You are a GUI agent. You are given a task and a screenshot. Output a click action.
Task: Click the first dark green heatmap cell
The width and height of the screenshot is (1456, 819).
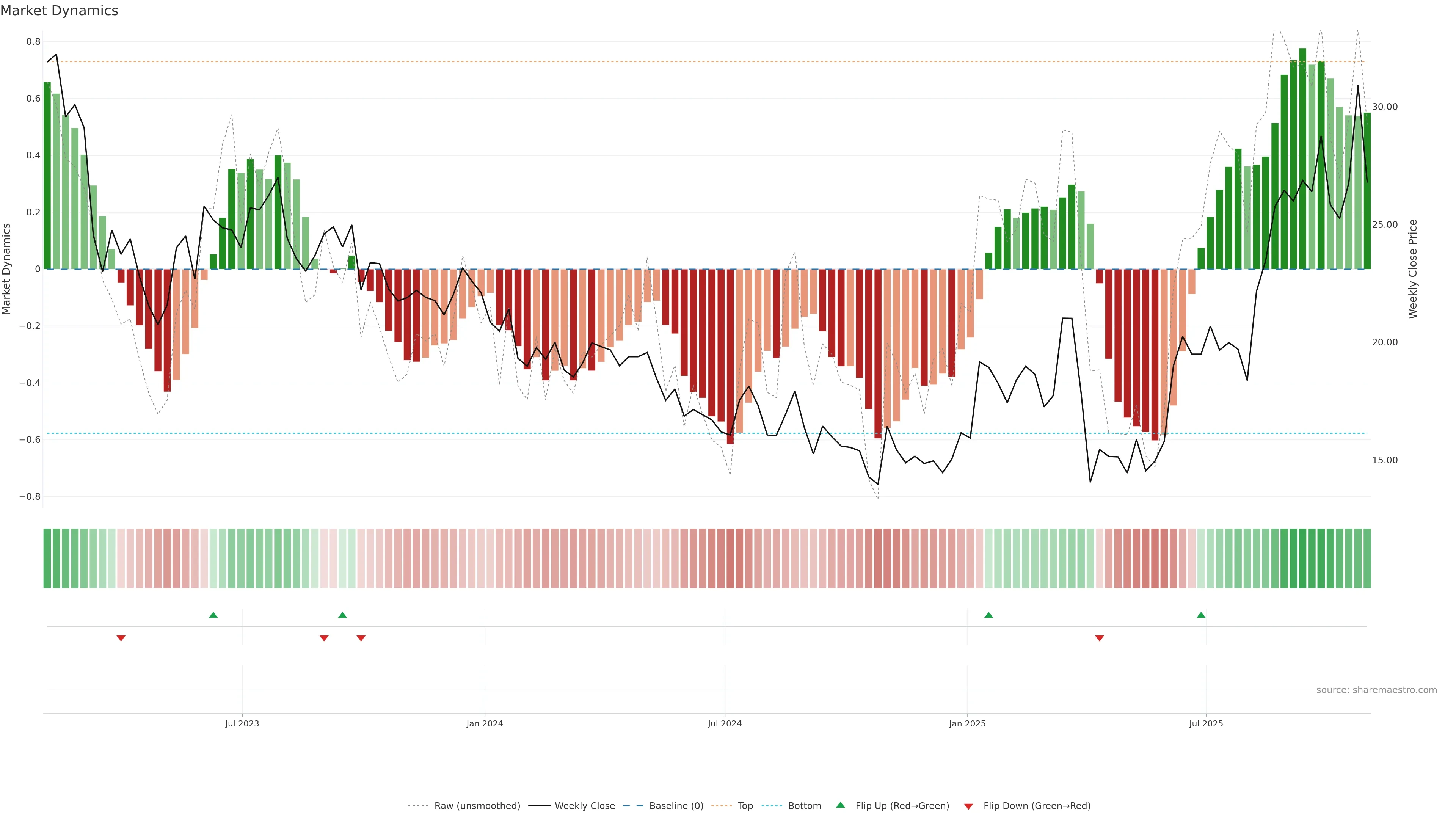point(47,559)
